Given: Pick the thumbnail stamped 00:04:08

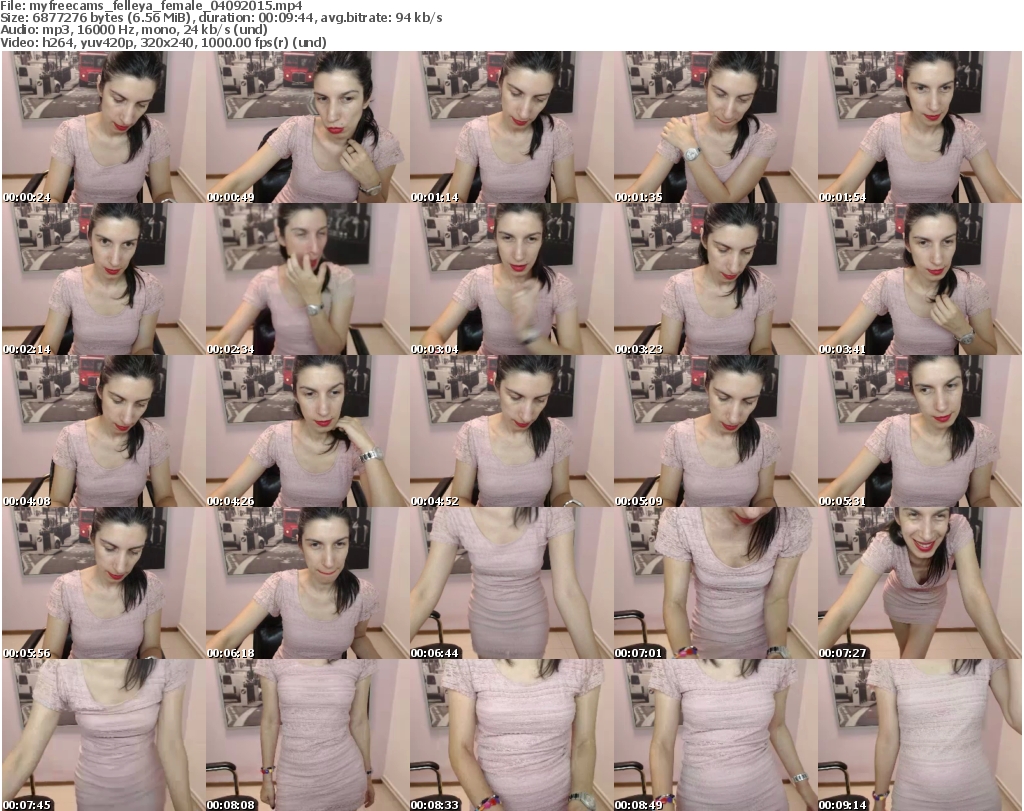Looking at the screenshot, I should 104,432.
